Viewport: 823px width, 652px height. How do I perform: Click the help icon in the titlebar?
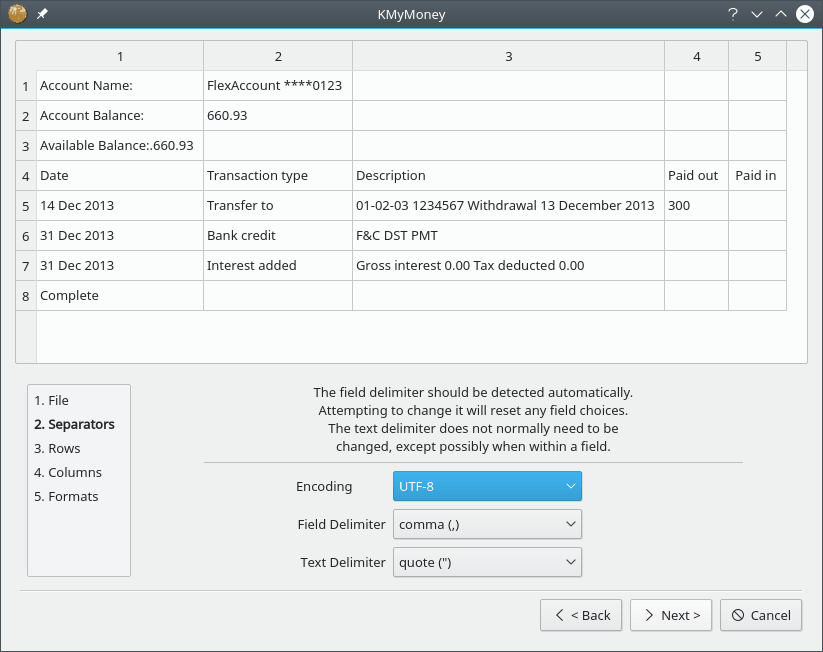[731, 14]
